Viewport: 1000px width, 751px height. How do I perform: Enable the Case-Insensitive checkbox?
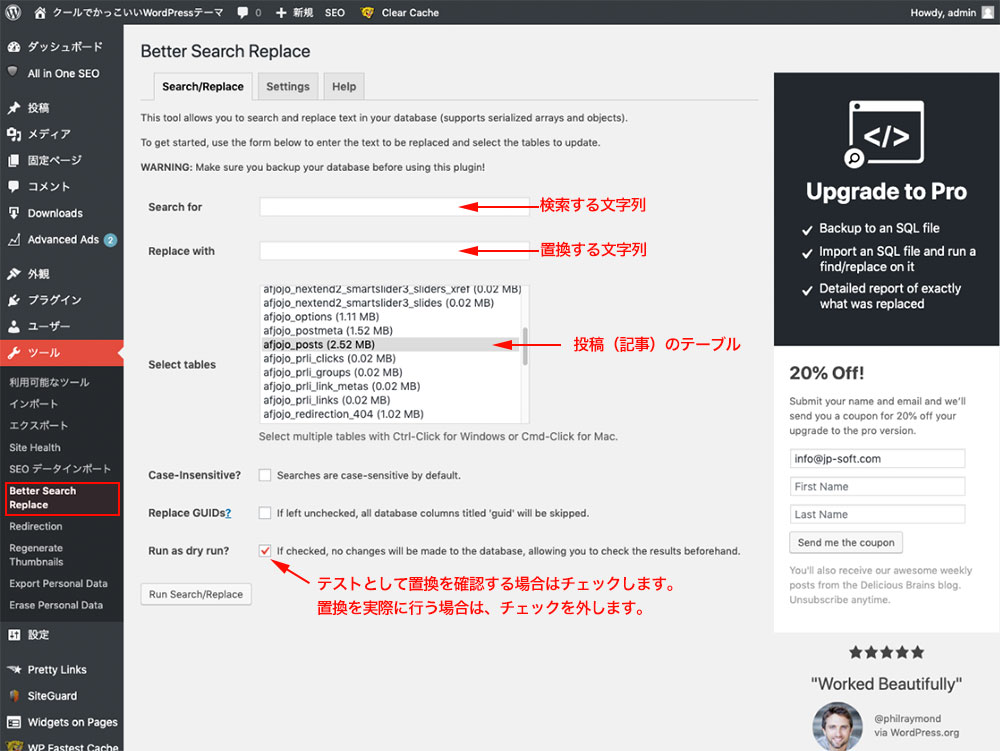(x=265, y=475)
